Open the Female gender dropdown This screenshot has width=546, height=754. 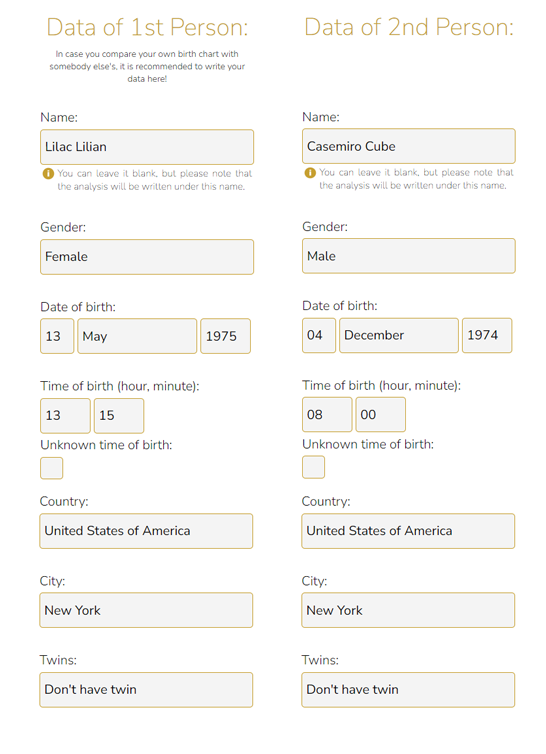point(147,257)
